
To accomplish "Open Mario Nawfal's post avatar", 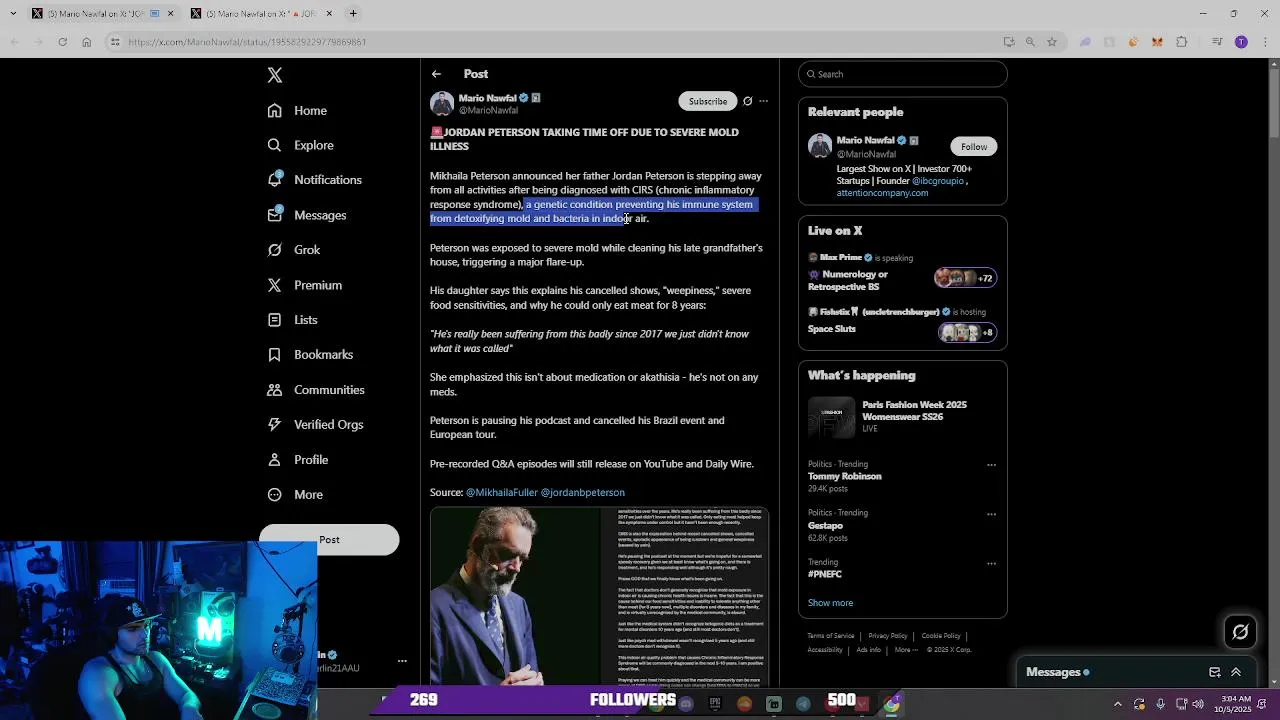I will (442, 103).
